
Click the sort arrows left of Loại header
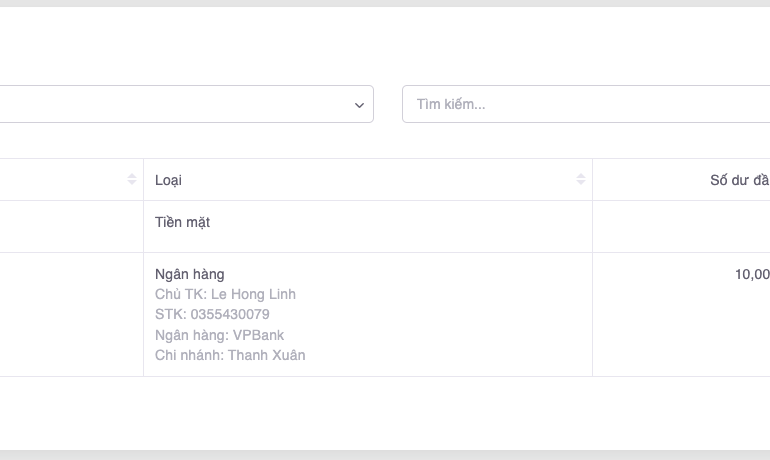click(x=132, y=180)
